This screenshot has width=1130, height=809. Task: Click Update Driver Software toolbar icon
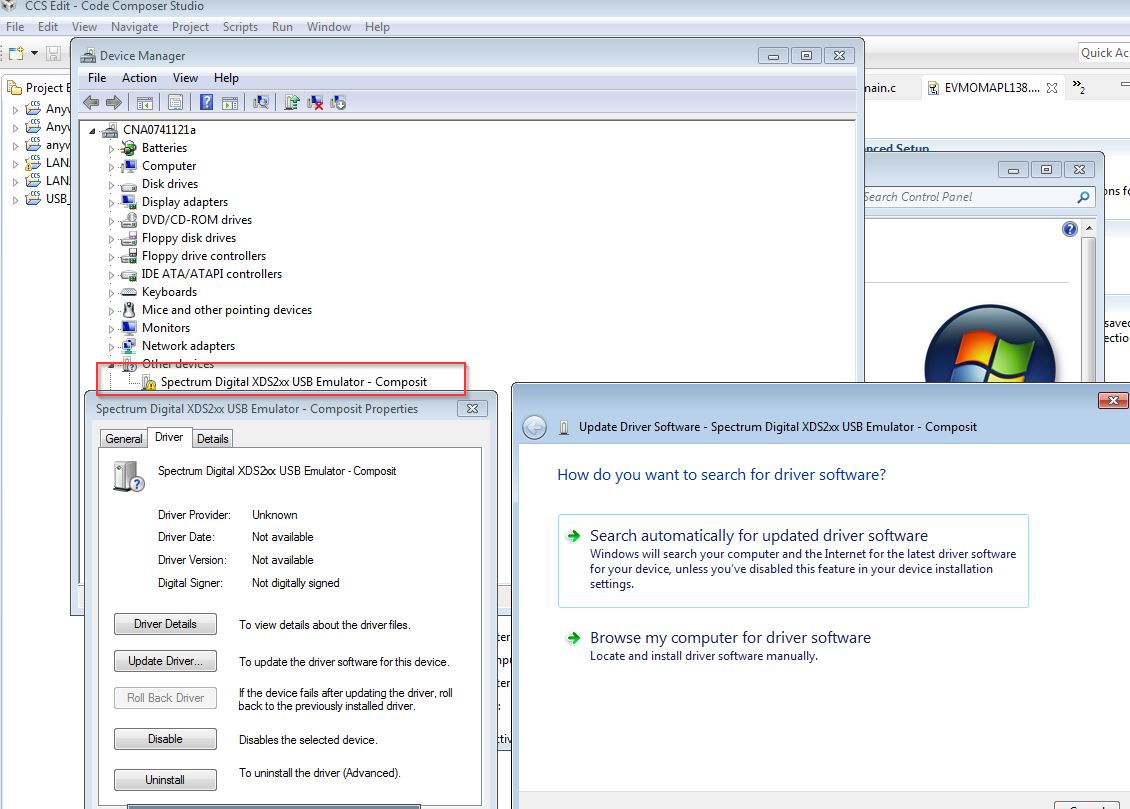tap(292, 102)
